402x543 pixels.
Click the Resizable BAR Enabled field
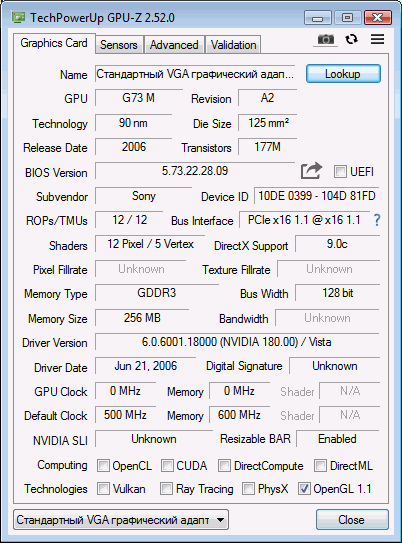338,439
